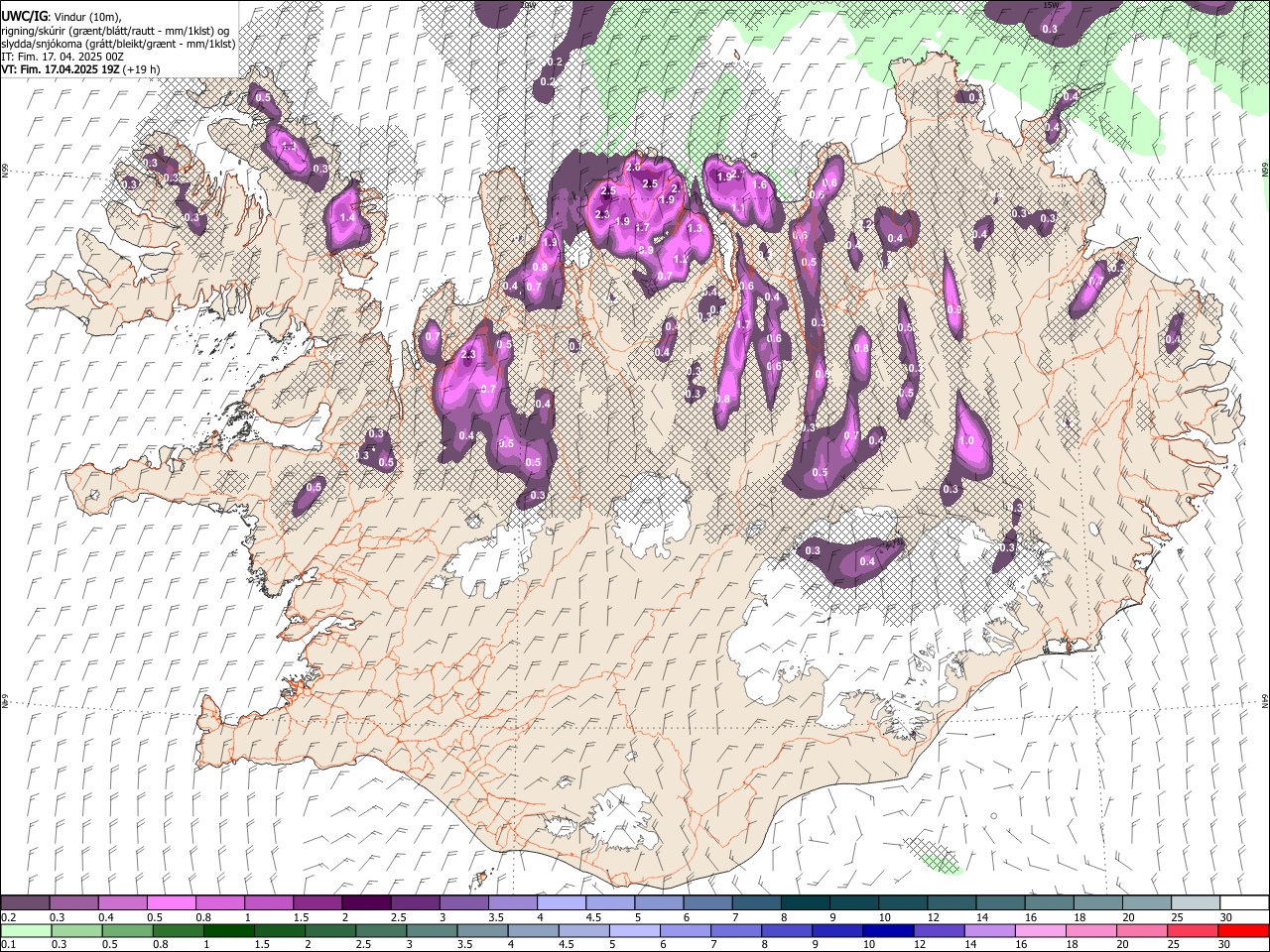The image size is (1270, 952).
Task: Click the 7 label on the blue rain scale
Action: [712, 944]
